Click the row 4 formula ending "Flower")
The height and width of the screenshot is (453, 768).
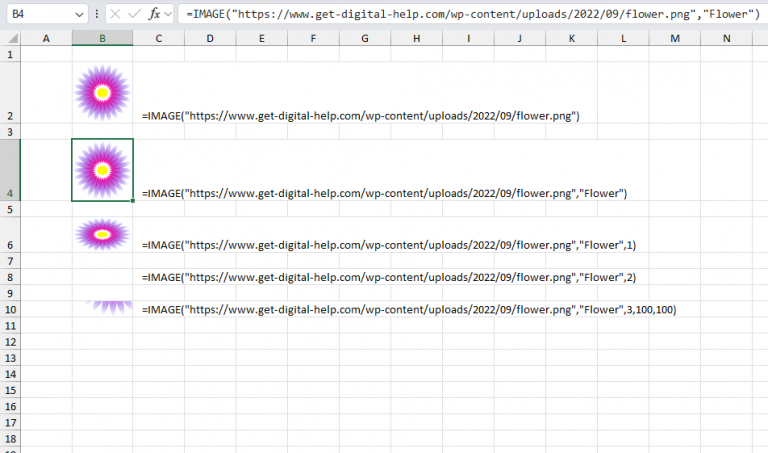coord(384,193)
